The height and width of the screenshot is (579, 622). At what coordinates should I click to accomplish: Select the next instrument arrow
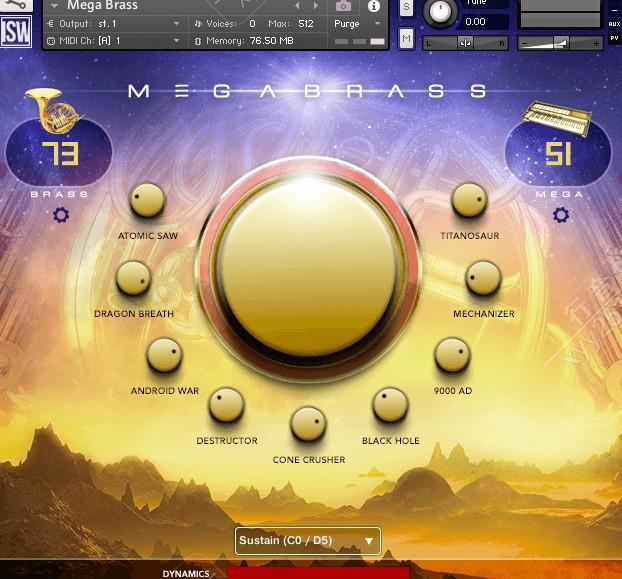pyautogui.click(x=316, y=6)
